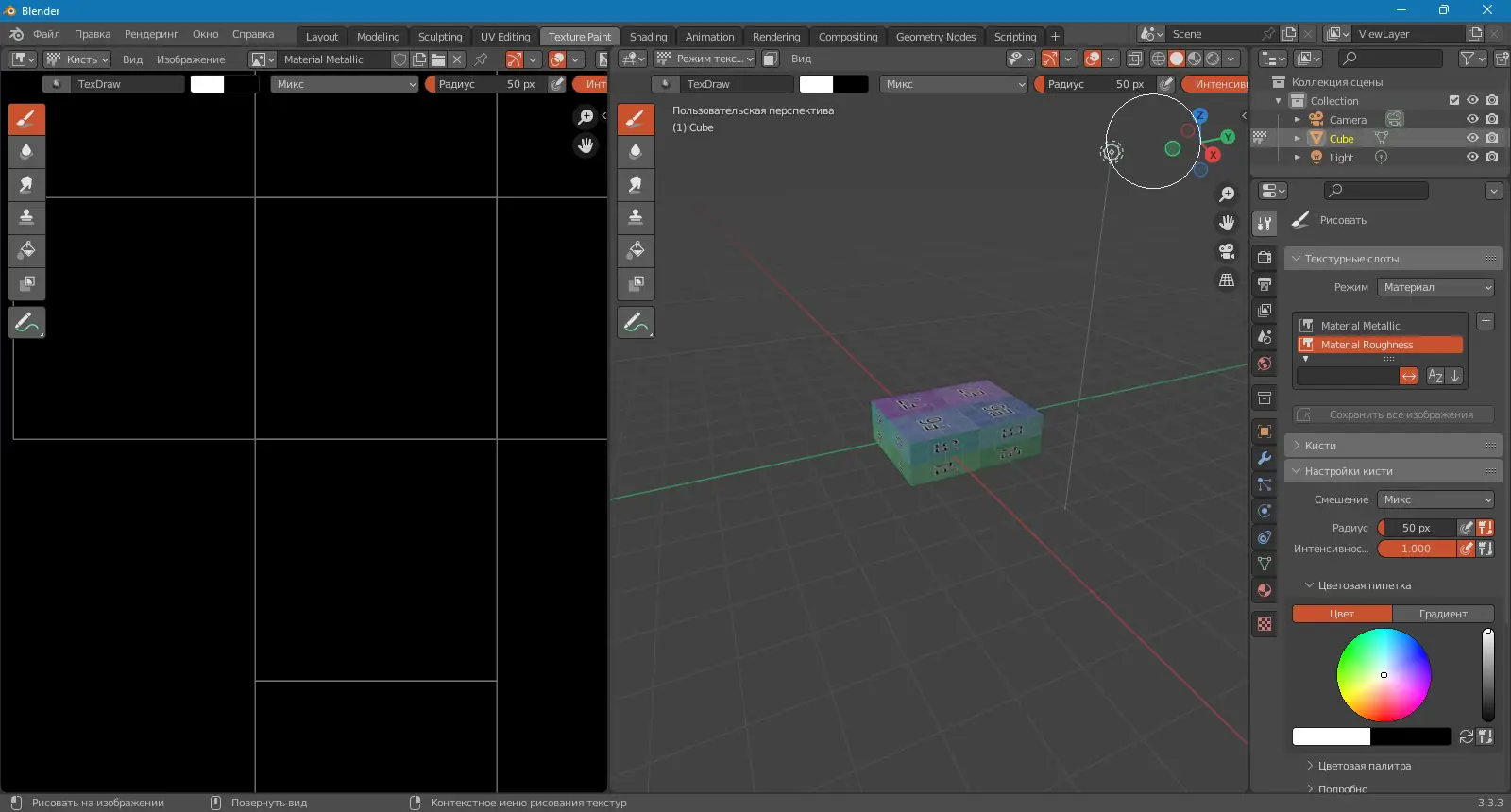Choose the Annotate tool in 3D viewport
The image size is (1511, 812).
tap(636, 322)
